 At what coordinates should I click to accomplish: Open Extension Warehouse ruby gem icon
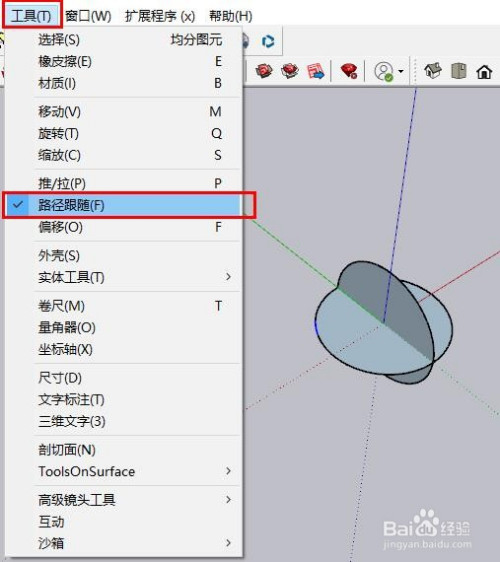pyautogui.click(x=349, y=71)
